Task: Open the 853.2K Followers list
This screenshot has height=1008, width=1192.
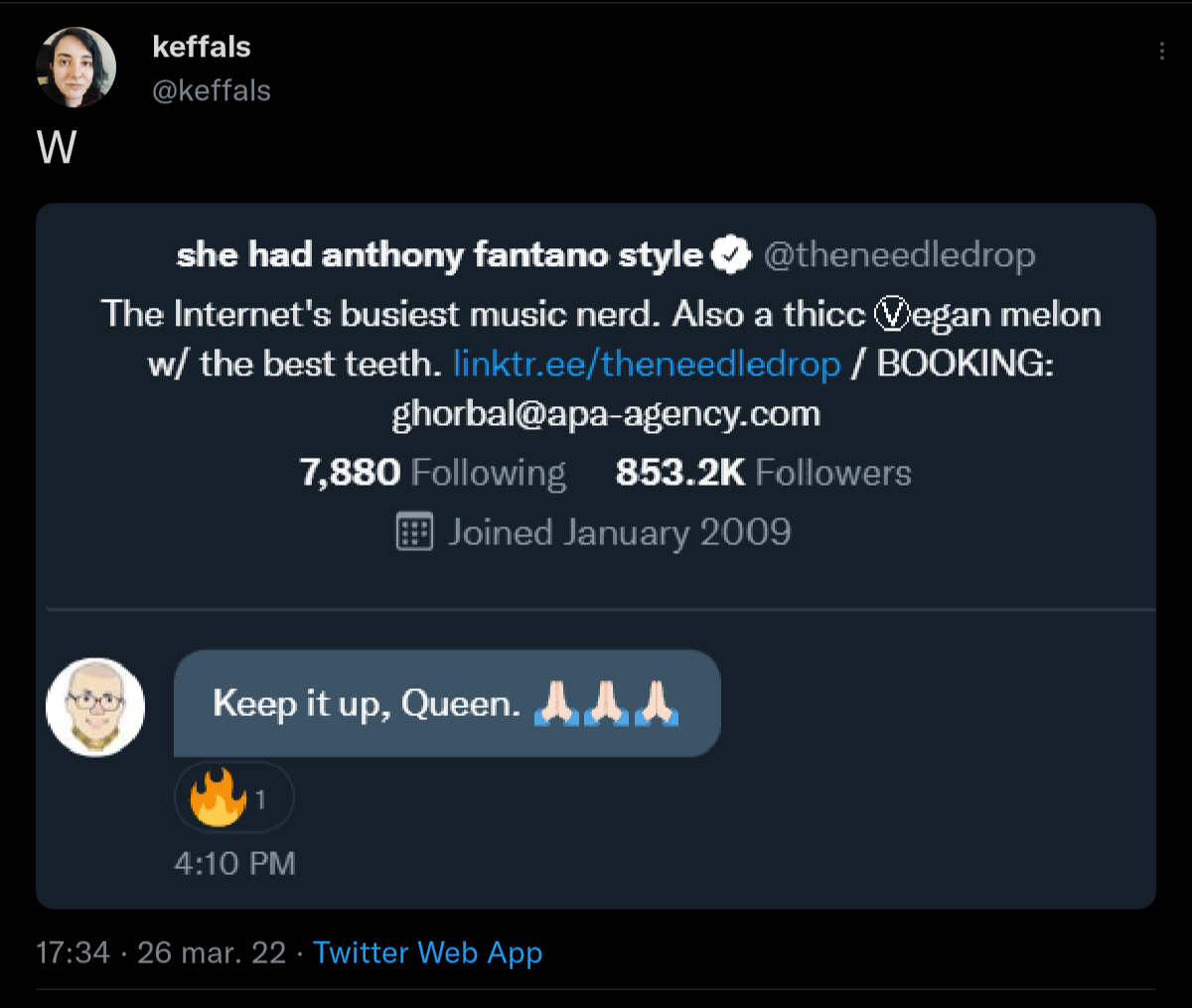Action: (763, 473)
